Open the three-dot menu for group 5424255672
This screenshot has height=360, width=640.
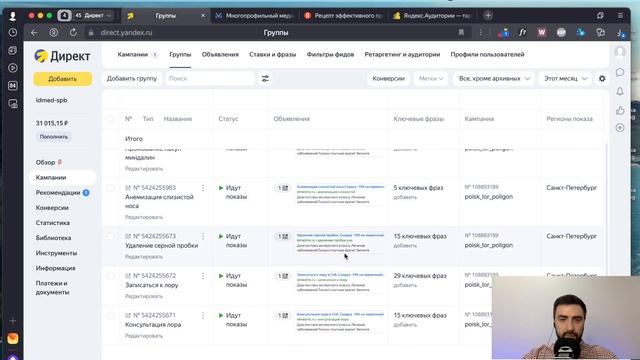[203, 276]
